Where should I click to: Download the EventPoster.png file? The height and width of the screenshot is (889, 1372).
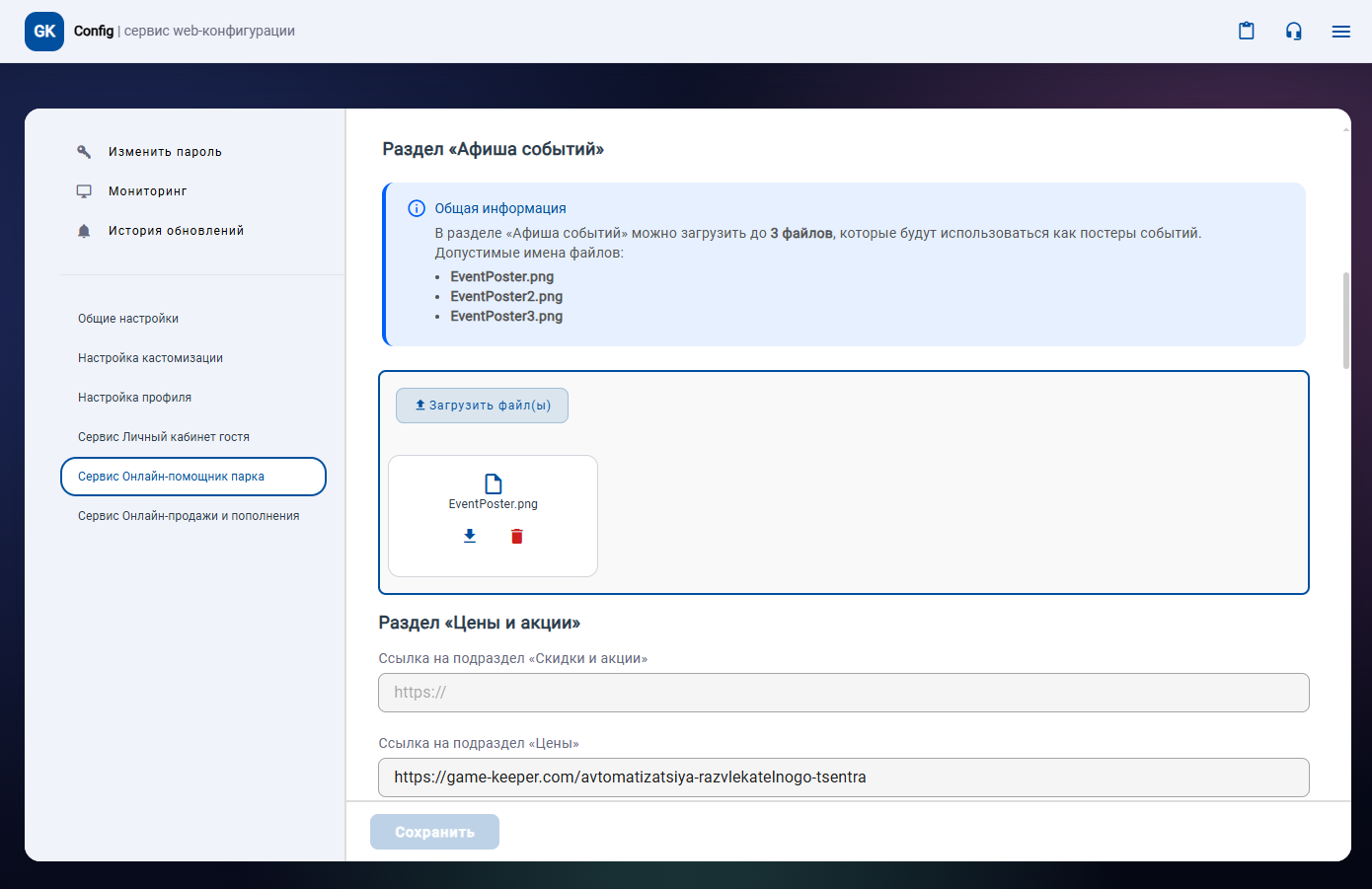click(470, 536)
